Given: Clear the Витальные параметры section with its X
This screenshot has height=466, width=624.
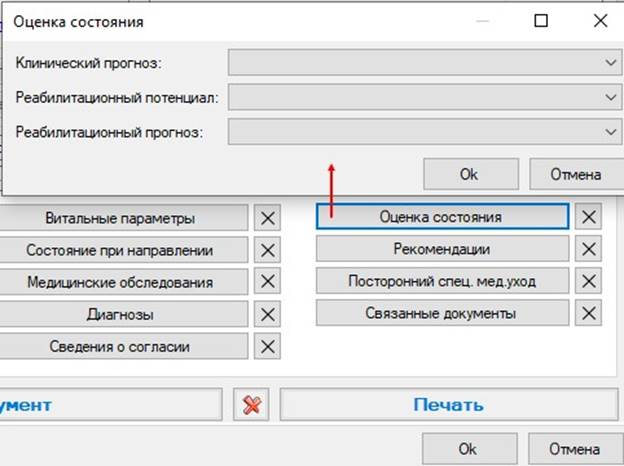Looking at the screenshot, I should pyautogui.click(x=267, y=218).
